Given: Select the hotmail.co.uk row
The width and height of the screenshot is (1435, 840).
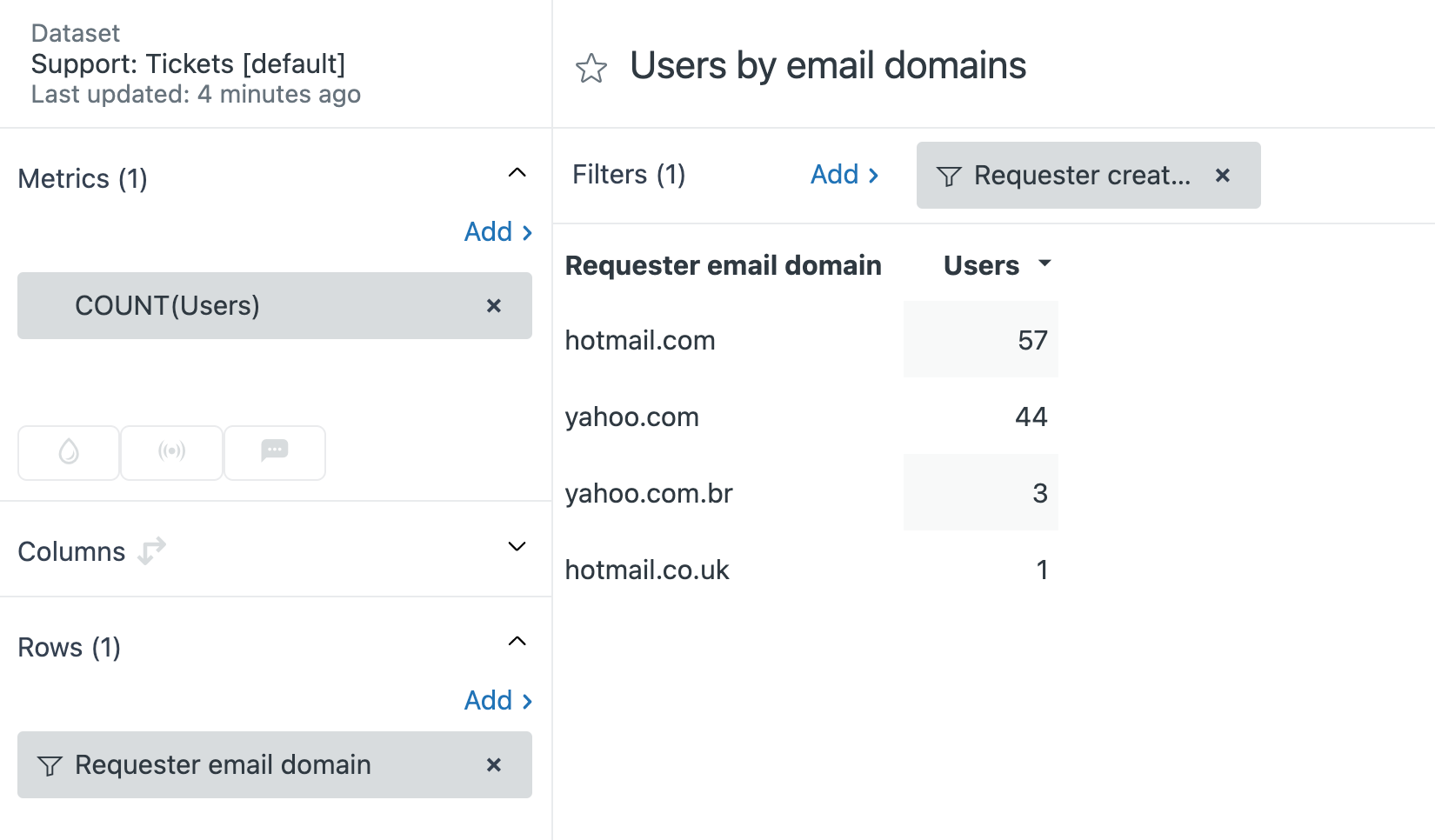Looking at the screenshot, I should [647, 570].
